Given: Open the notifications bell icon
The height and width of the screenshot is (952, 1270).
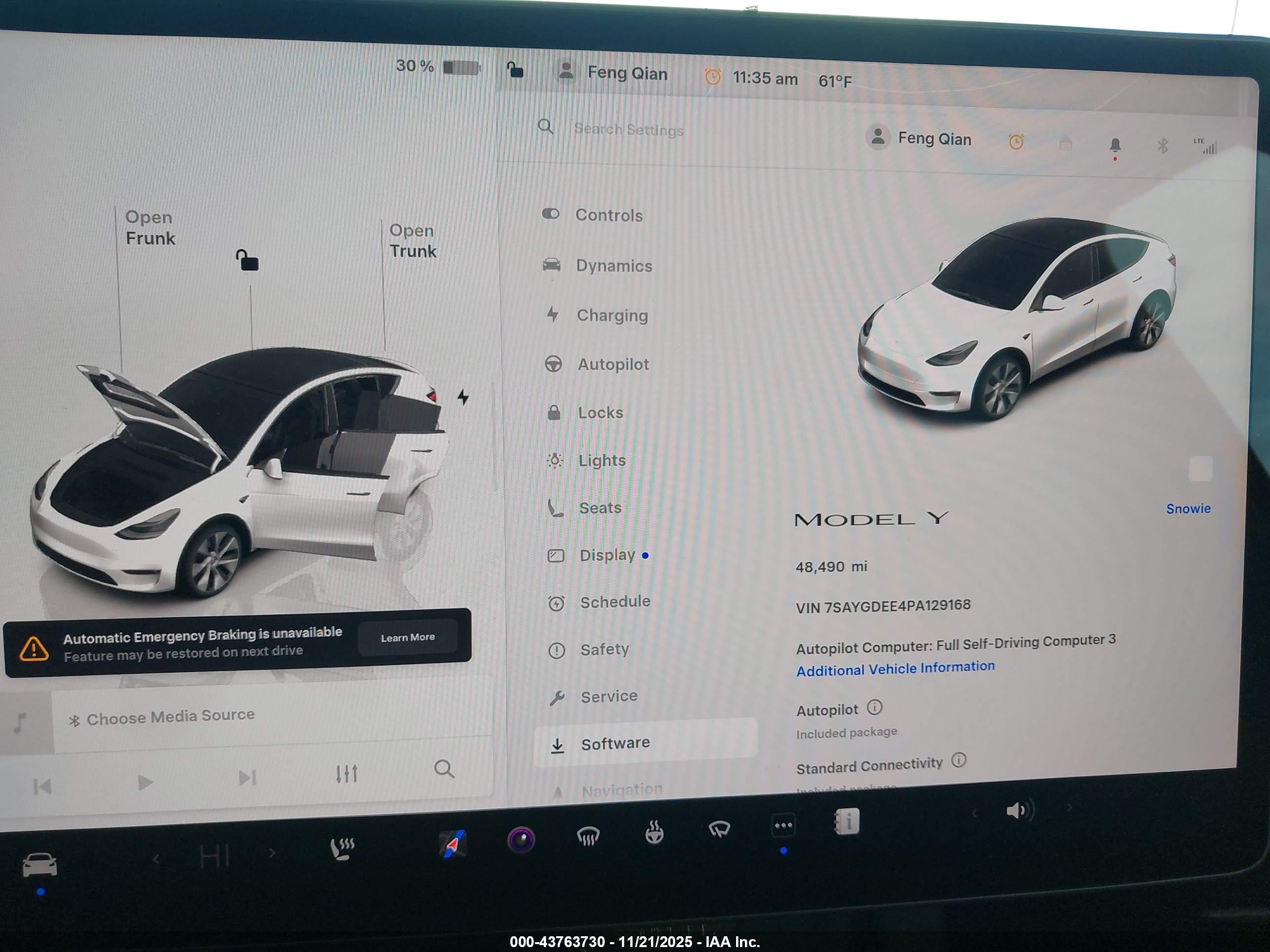Looking at the screenshot, I should 1114,146.
